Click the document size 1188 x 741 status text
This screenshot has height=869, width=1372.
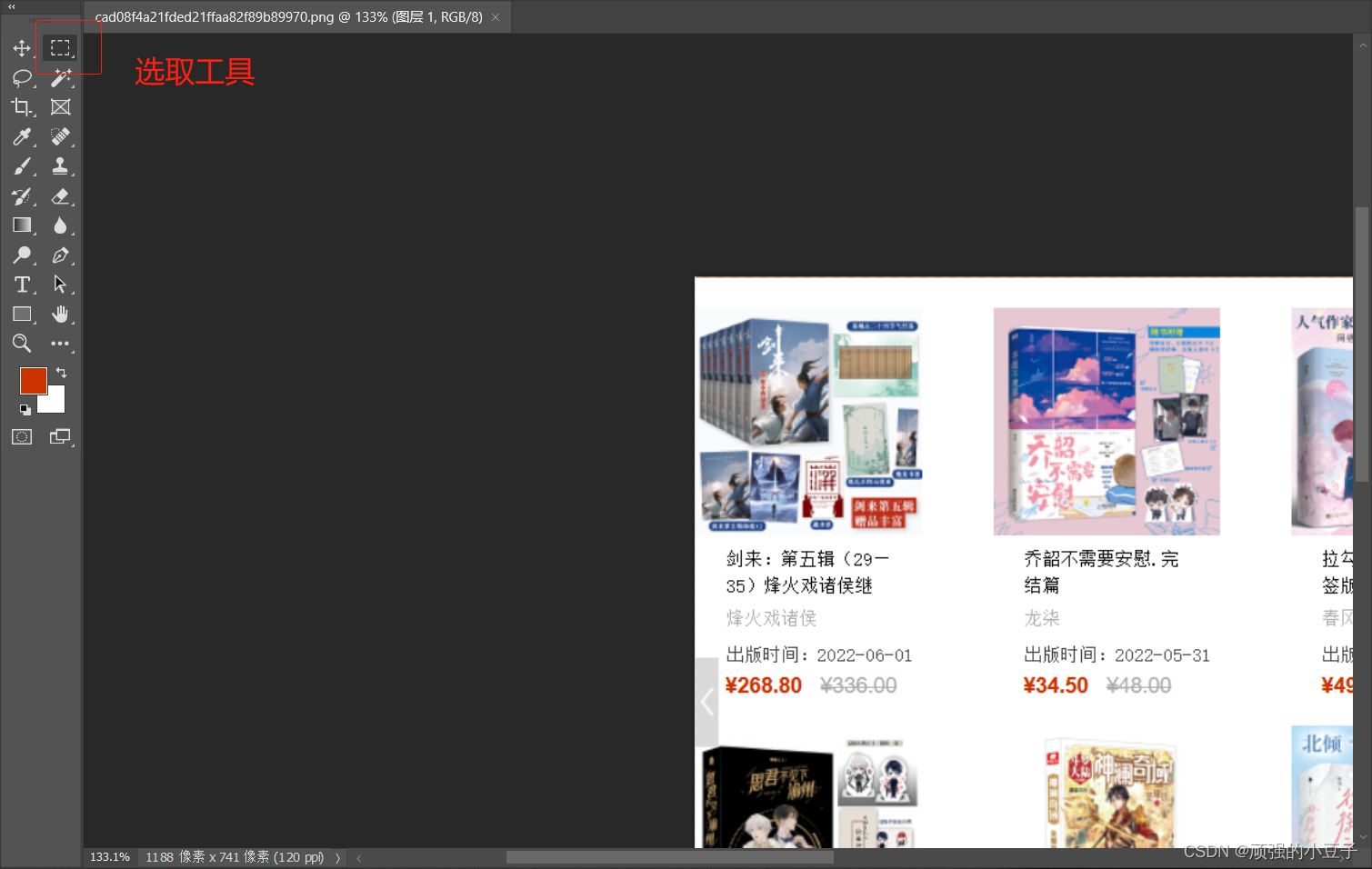235,857
